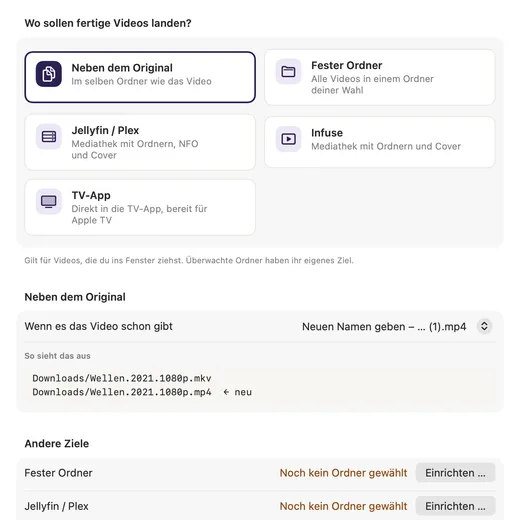Click the copy icon of Neben dem Original

click(x=49, y=74)
